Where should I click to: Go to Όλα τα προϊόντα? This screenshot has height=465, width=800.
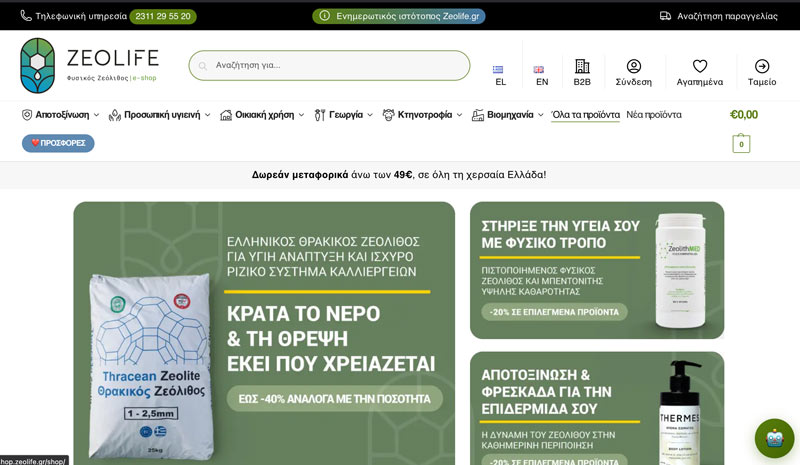586,115
